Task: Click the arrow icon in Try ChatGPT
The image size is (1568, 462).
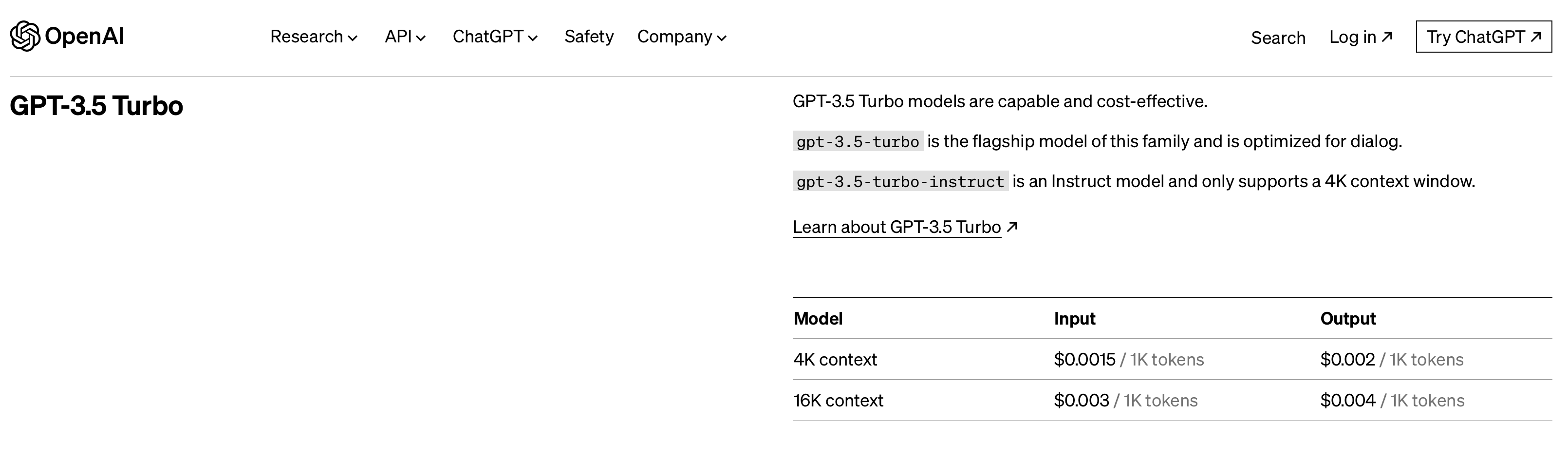Action: tap(1536, 37)
